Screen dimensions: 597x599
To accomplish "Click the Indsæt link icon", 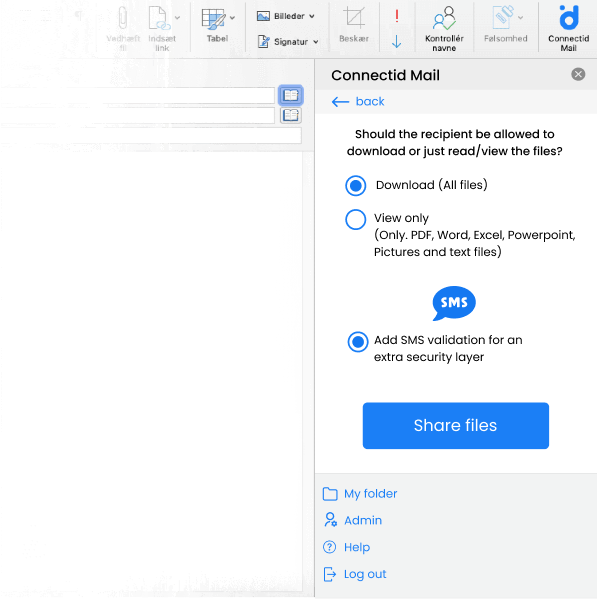I will click(x=159, y=18).
